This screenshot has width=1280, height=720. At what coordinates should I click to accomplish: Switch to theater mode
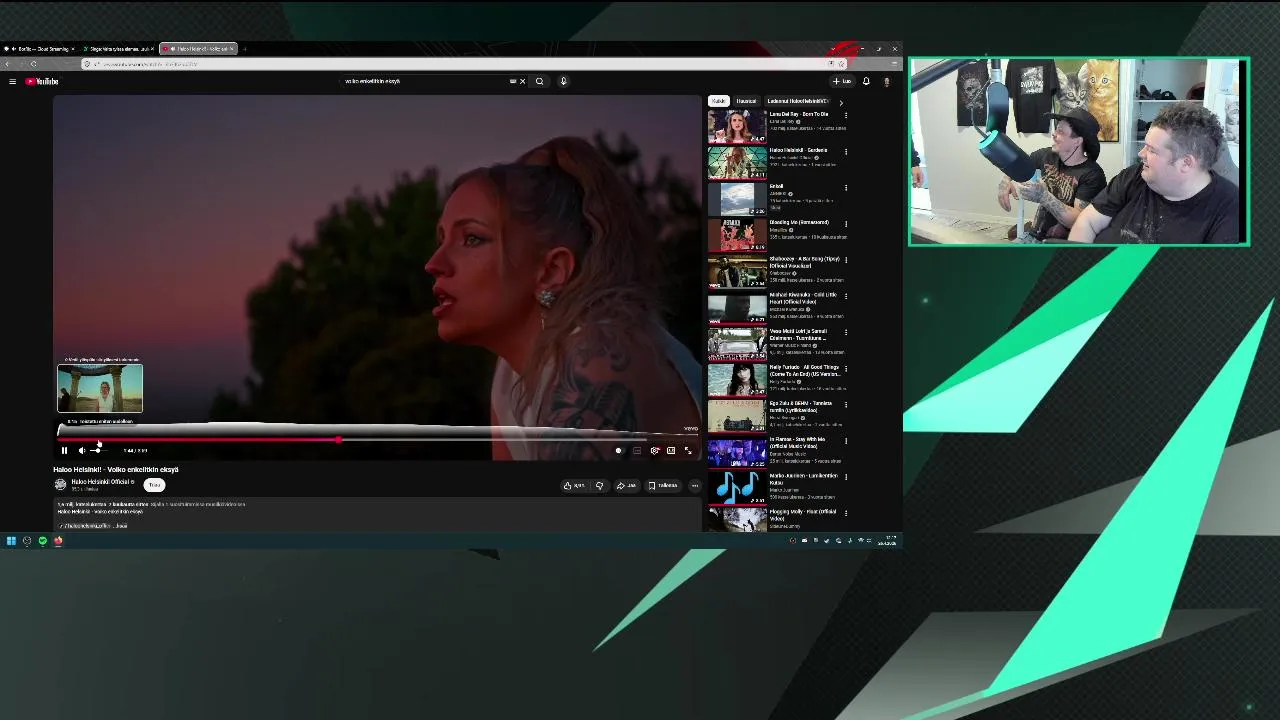coord(671,450)
